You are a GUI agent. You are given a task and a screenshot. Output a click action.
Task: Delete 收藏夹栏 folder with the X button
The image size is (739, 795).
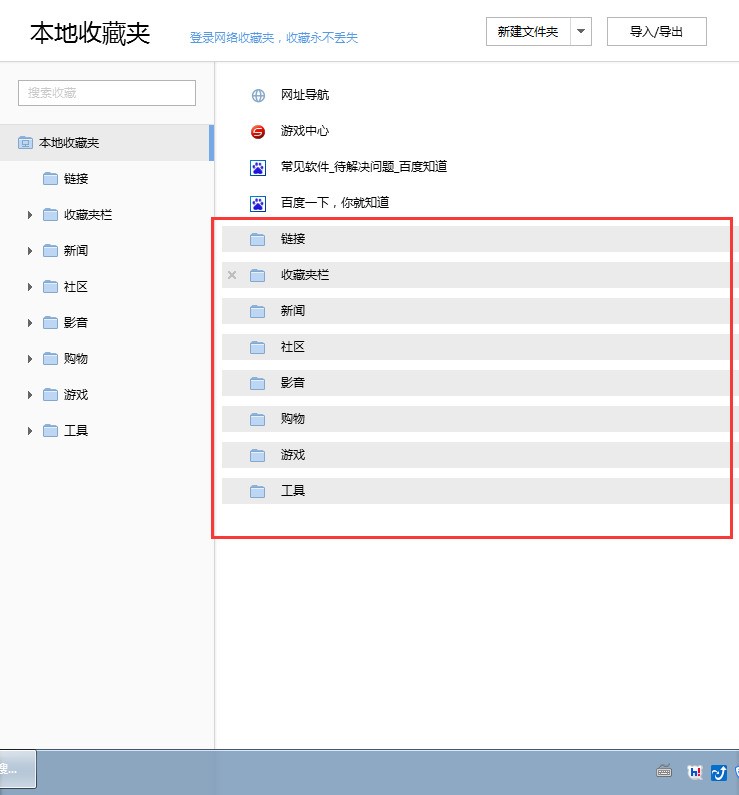[x=232, y=275]
